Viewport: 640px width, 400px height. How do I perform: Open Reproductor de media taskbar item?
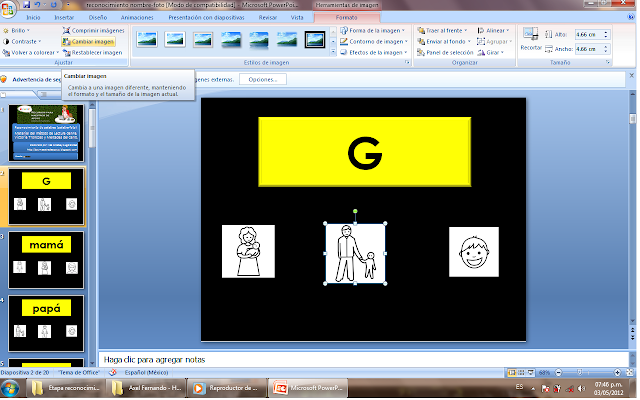(227, 388)
